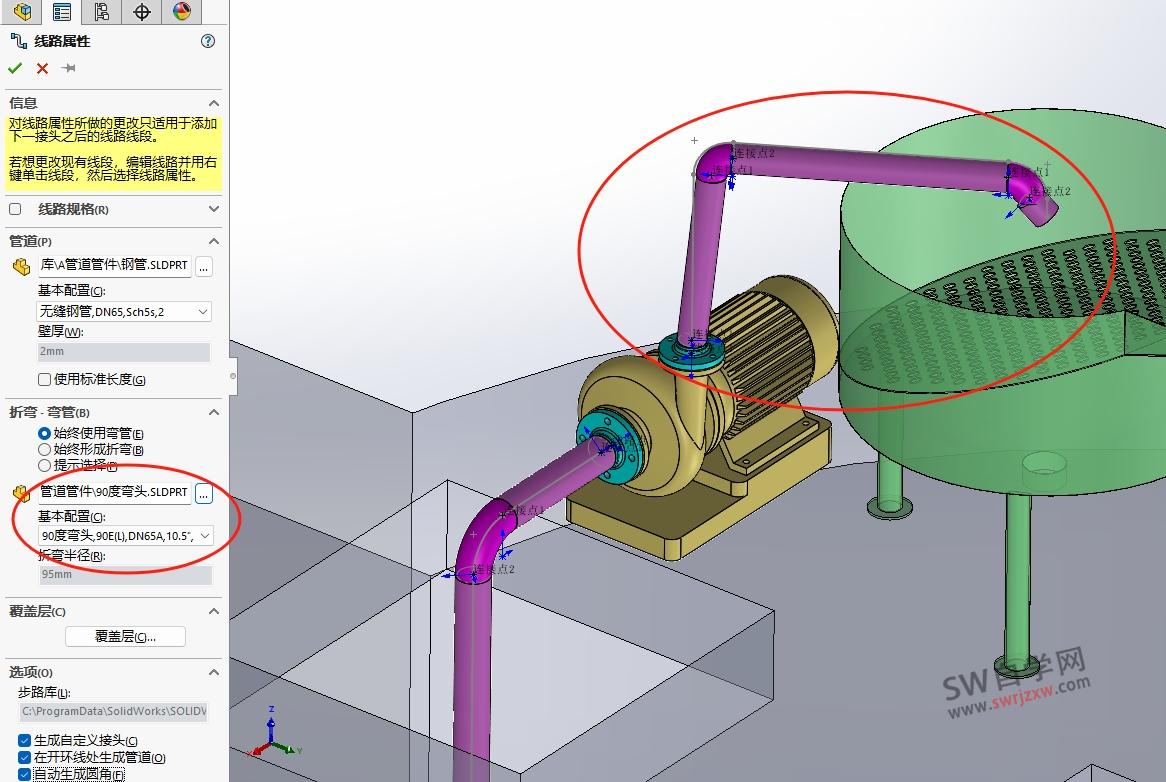Open help via the question mark icon
Image resolution: width=1166 pixels, height=782 pixels.
208,41
